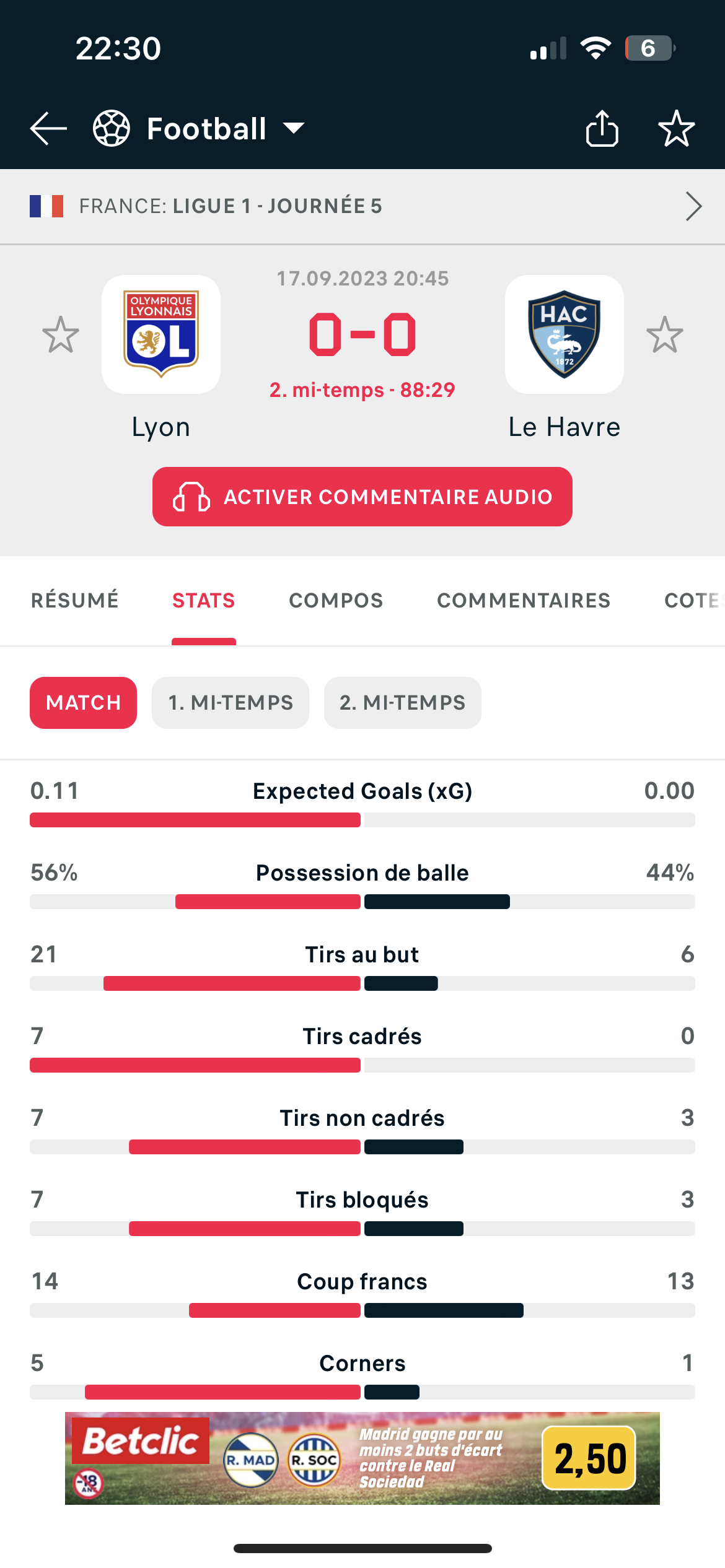
Task: Select the 1. MI-TEMPS stats filter
Action: 231,703
